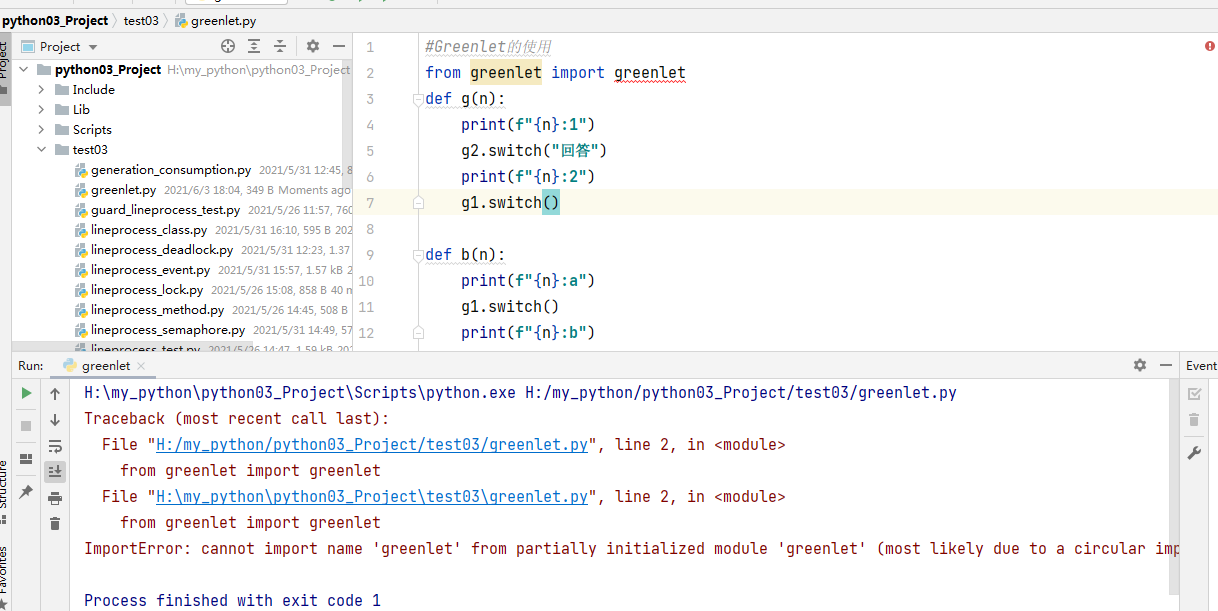1218x611 pixels.
Task: Select greenlet.py in the project tree
Action: pyautogui.click(x=123, y=190)
